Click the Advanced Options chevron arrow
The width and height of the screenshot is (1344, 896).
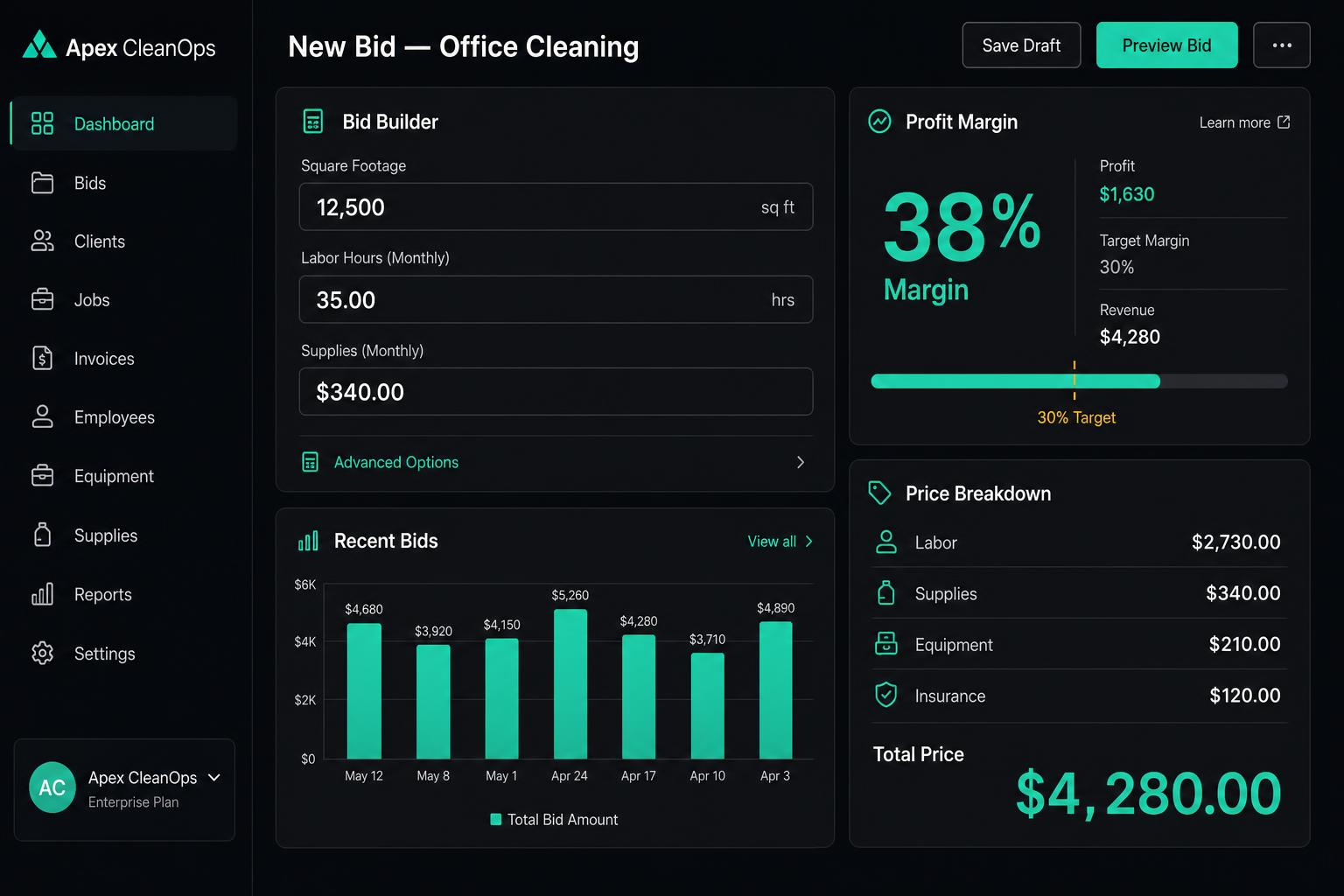(x=800, y=462)
